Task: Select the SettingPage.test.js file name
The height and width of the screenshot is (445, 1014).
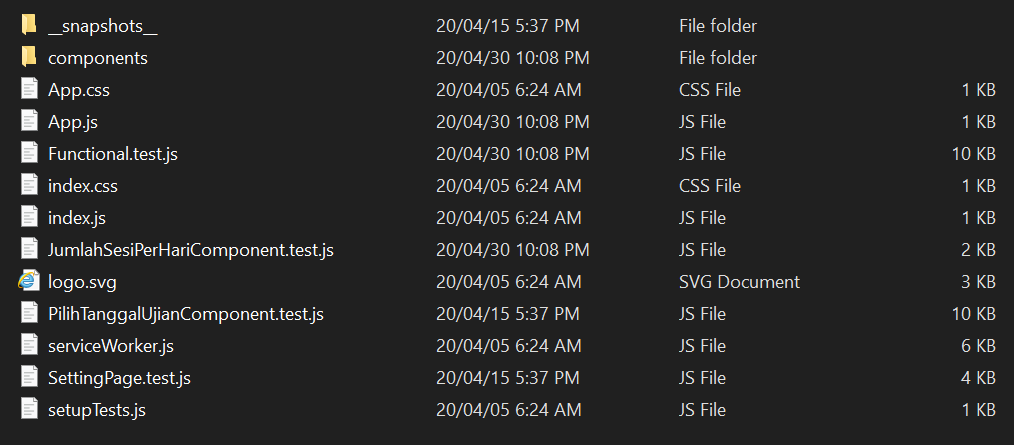Action: 119,378
